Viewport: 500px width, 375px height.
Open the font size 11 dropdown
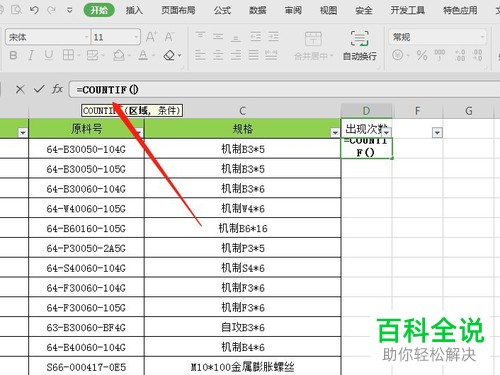(136, 37)
